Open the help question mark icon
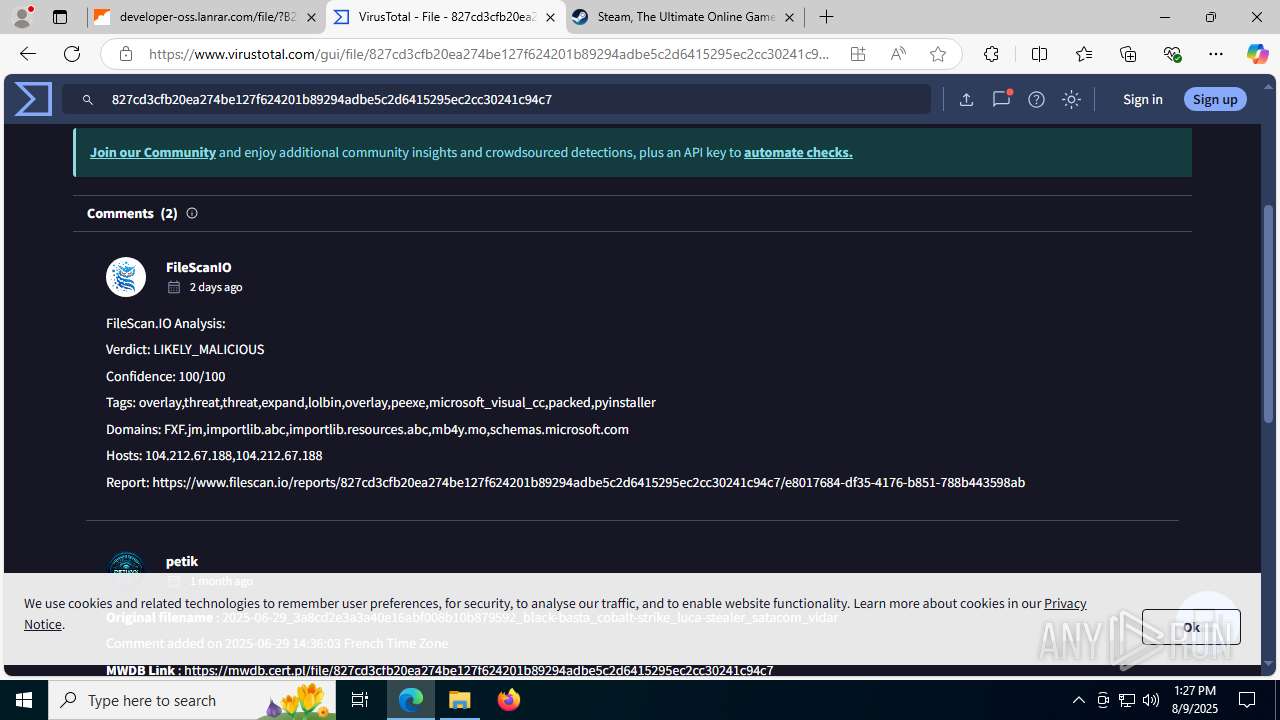Image resolution: width=1280 pixels, height=720 pixels. pyautogui.click(x=1036, y=99)
